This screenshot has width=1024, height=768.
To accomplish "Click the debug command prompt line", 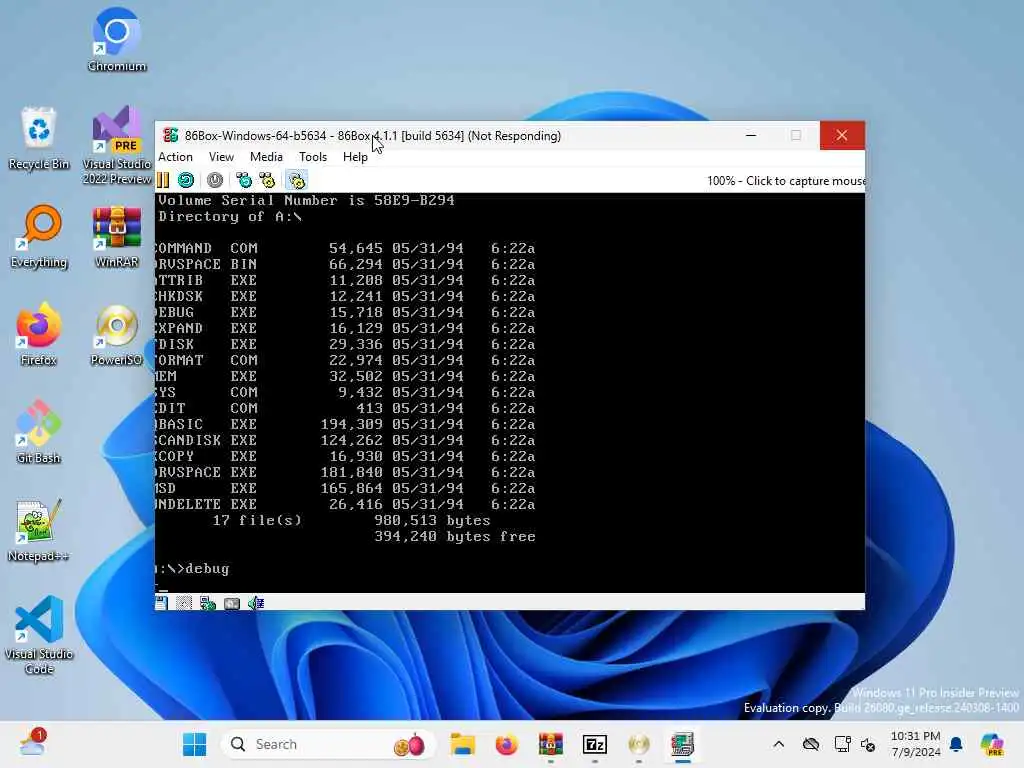I will 193,568.
